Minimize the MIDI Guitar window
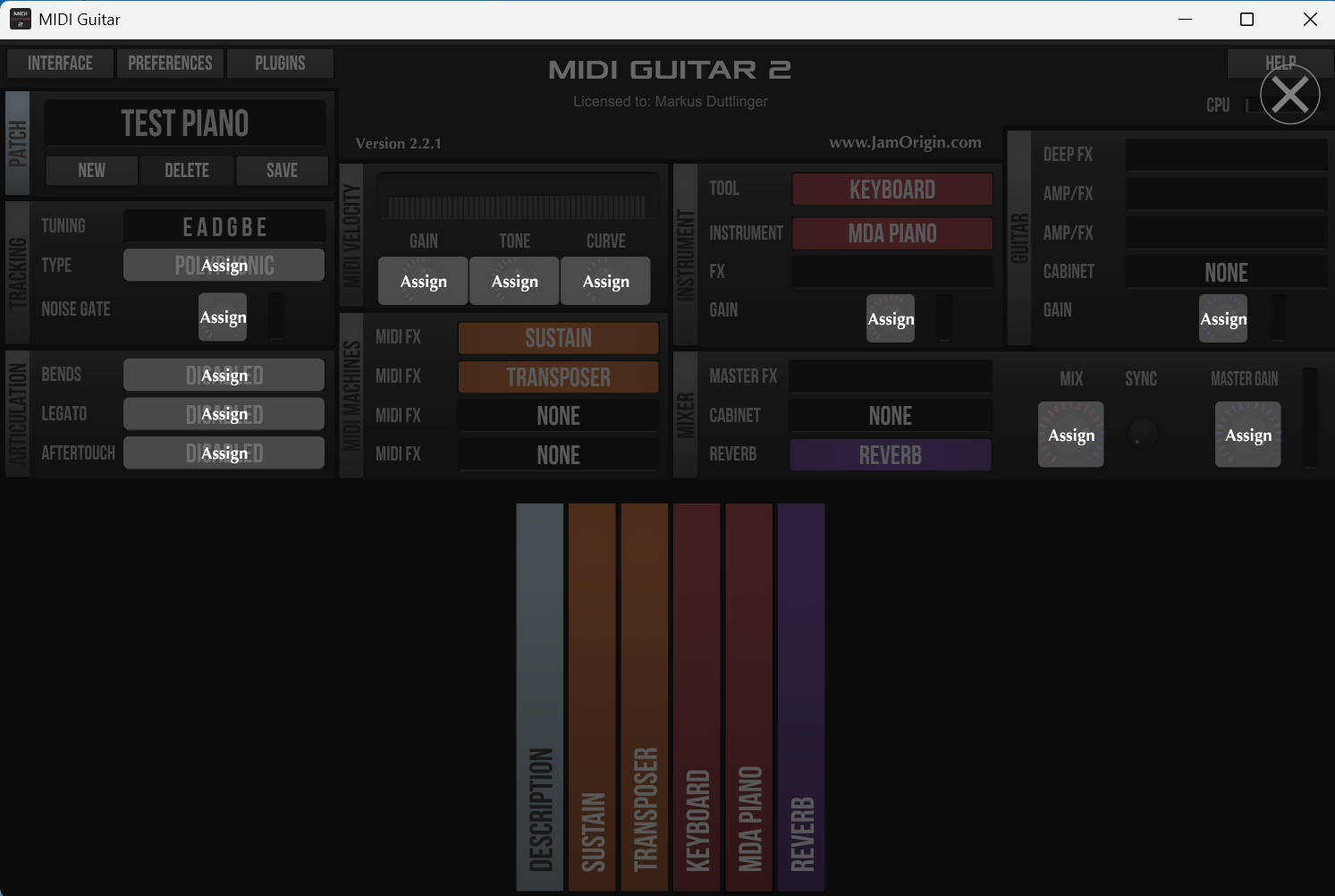This screenshot has height=896, width=1335. [x=1186, y=20]
